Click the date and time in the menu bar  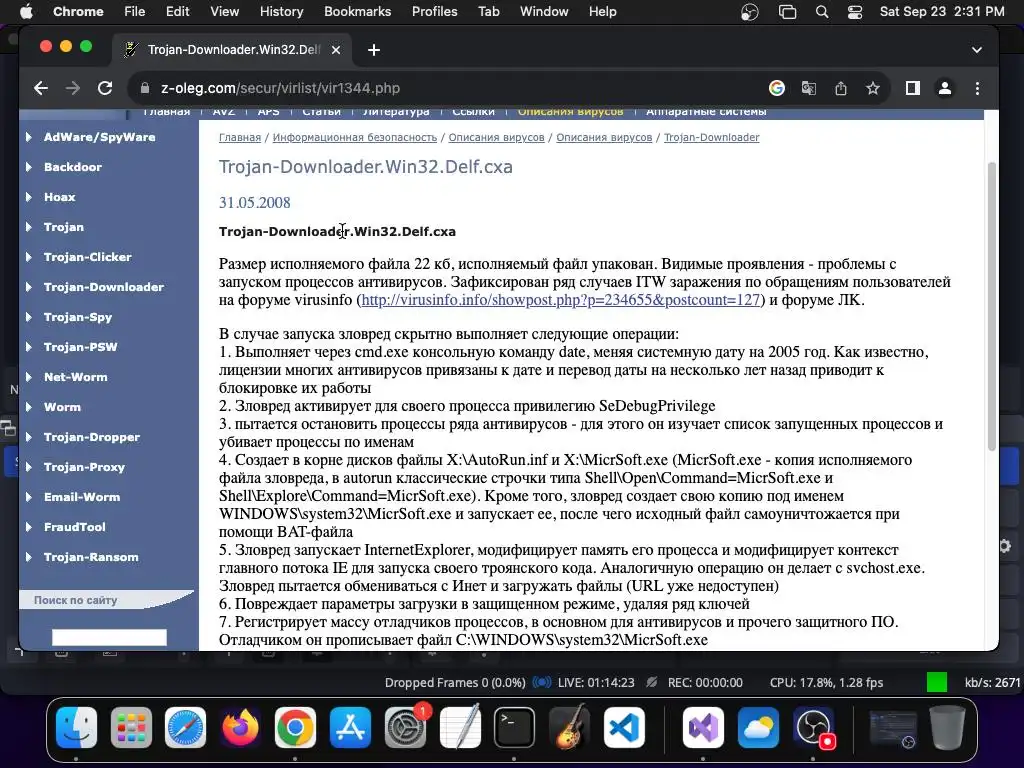[942, 12]
